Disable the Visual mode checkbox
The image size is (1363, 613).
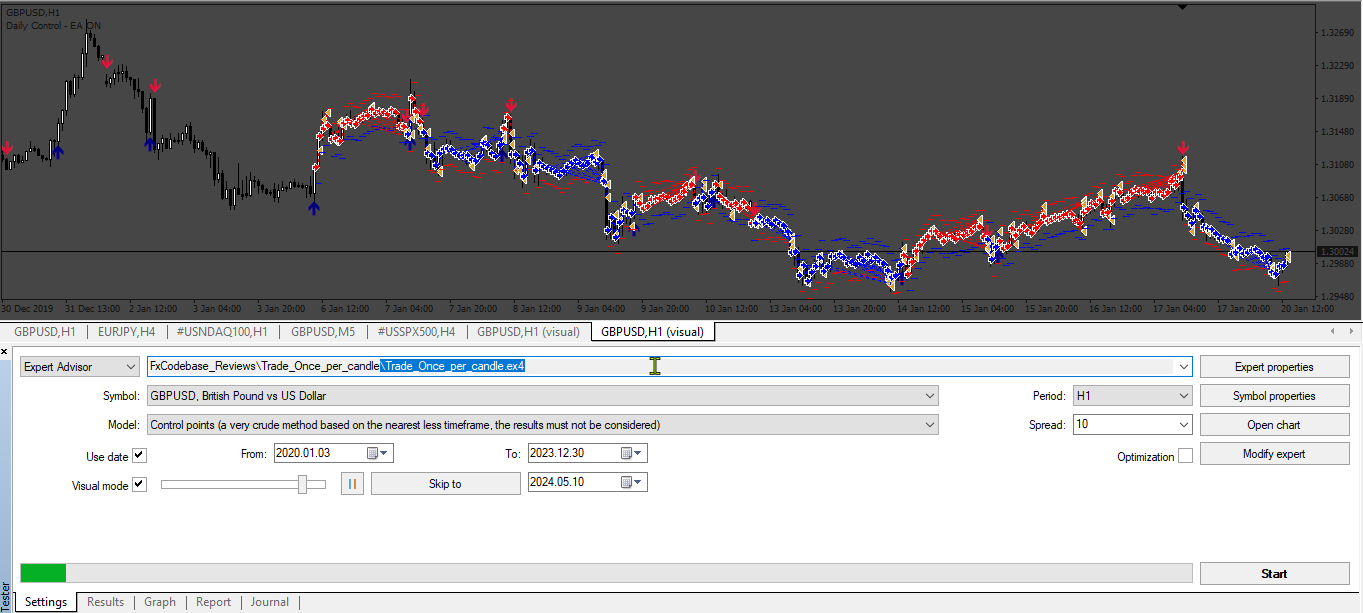point(139,485)
